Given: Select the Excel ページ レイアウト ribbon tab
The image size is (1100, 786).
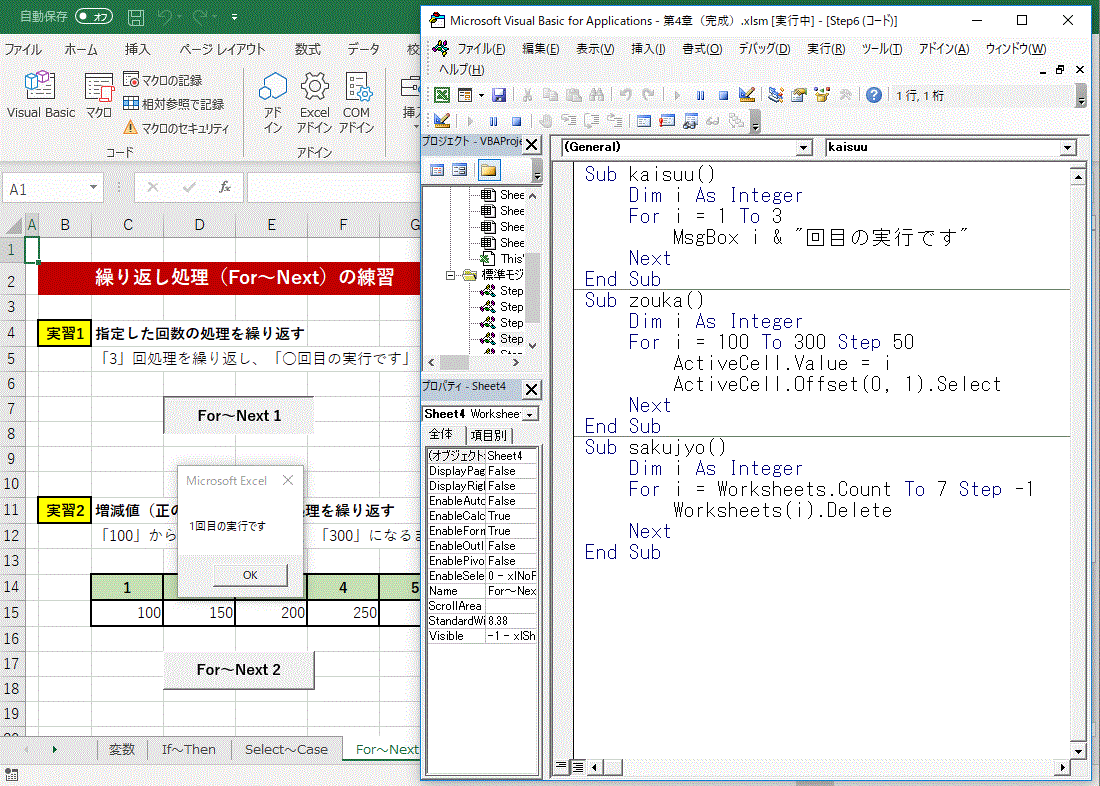Looking at the screenshot, I should (x=222, y=49).
